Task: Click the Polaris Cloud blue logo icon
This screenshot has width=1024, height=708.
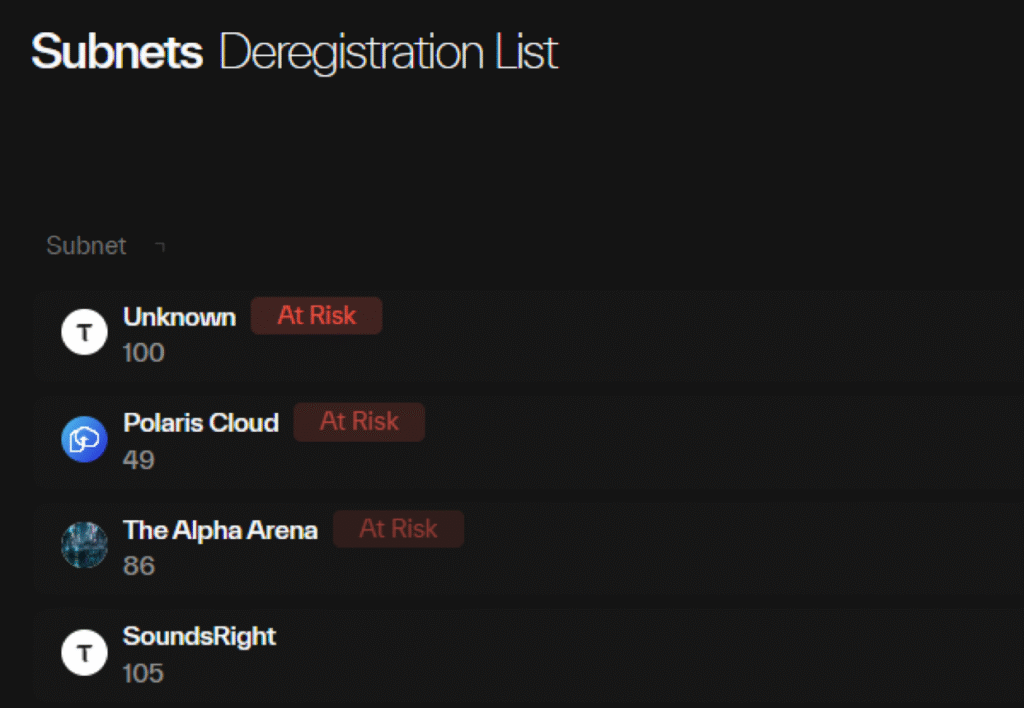Action: coord(84,439)
